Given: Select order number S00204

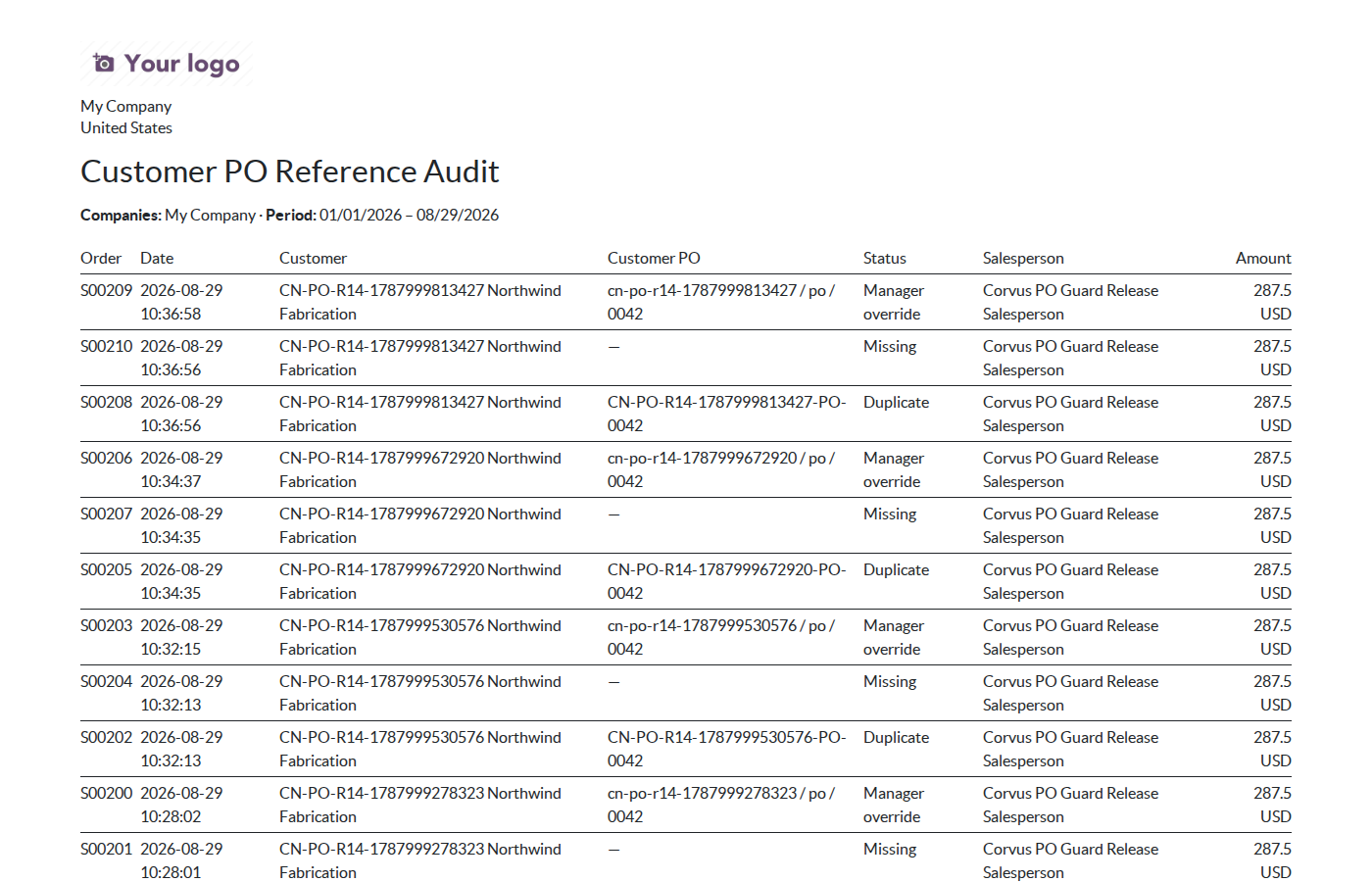Looking at the screenshot, I should (106, 681).
